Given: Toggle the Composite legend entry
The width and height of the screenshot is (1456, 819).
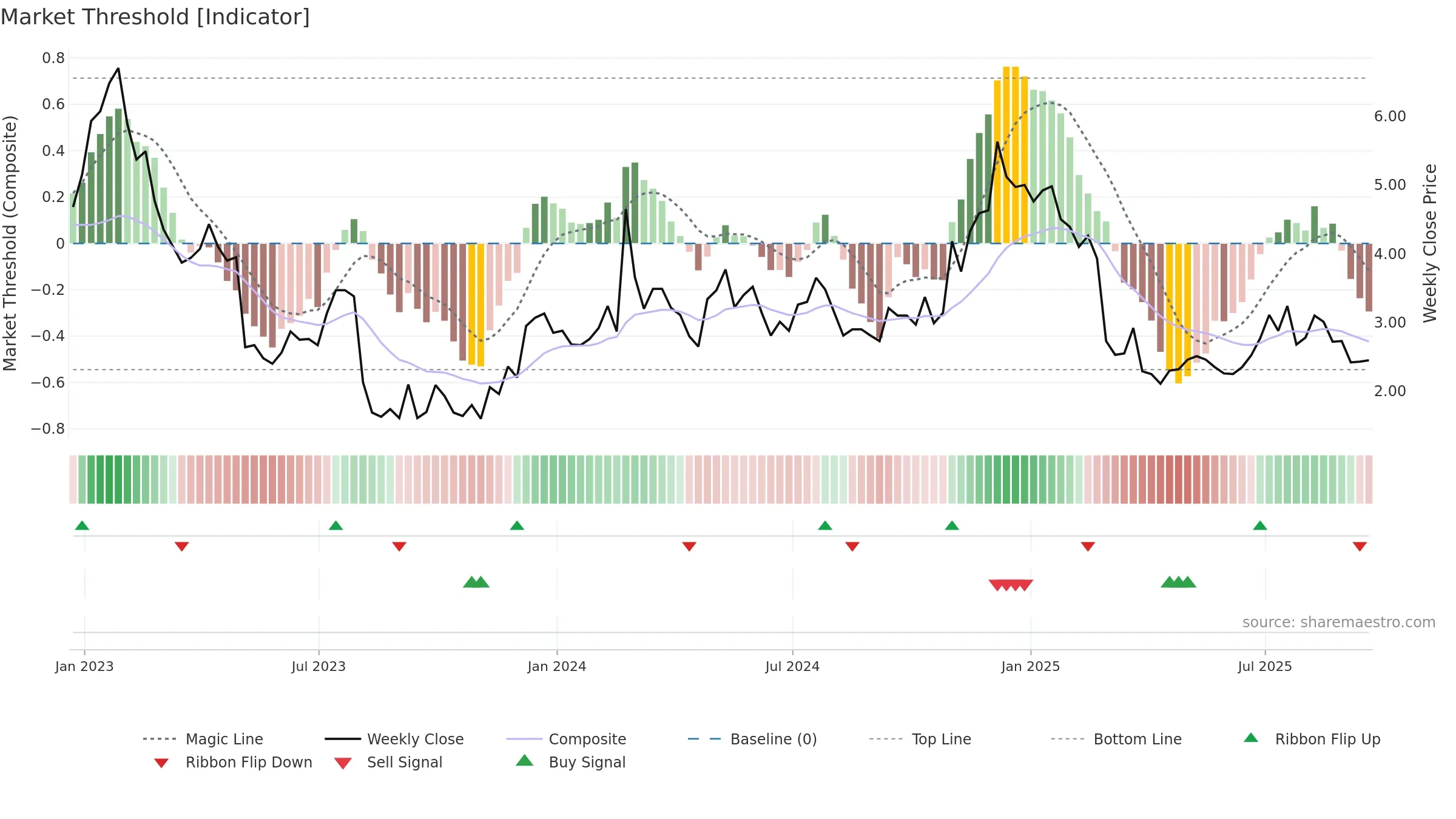Looking at the screenshot, I should click(x=566, y=739).
